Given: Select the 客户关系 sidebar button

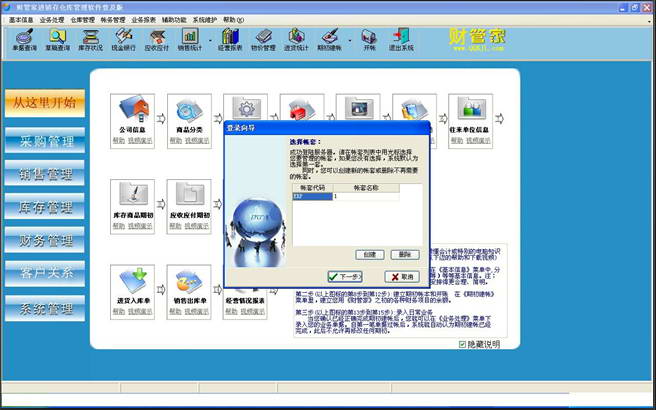Looking at the screenshot, I should point(45,273).
